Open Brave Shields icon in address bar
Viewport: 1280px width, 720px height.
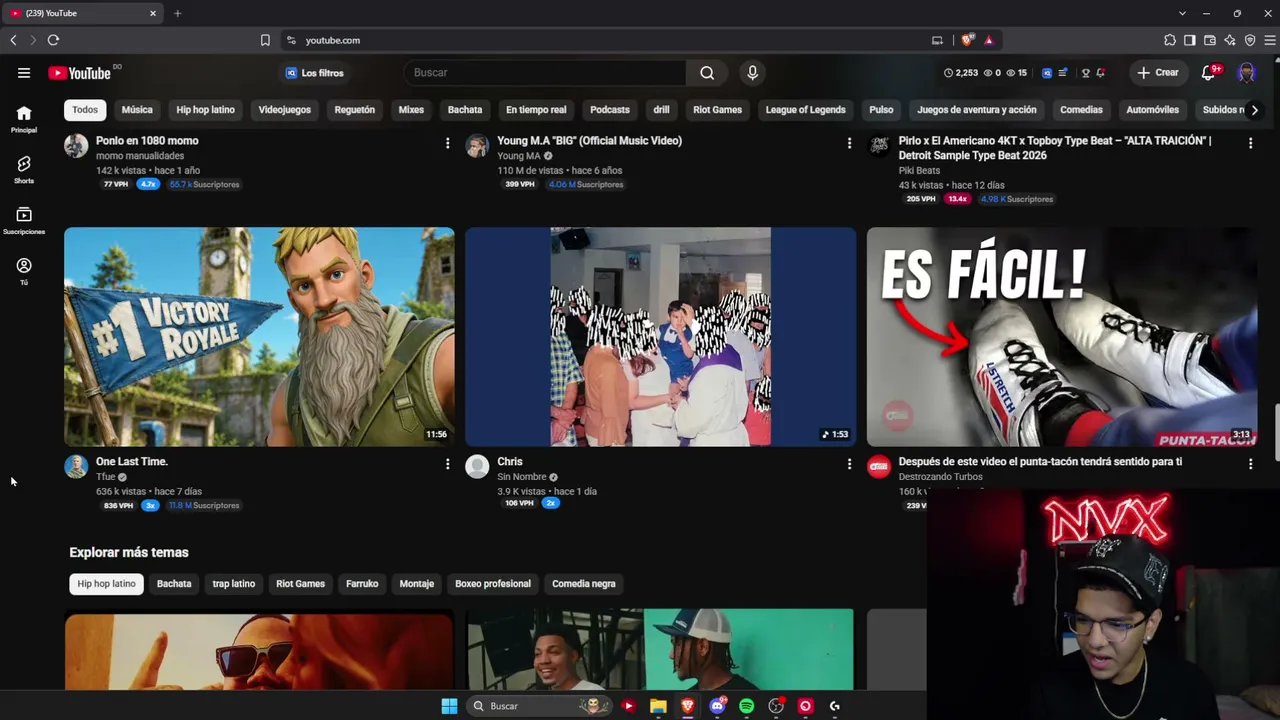click(x=967, y=40)
